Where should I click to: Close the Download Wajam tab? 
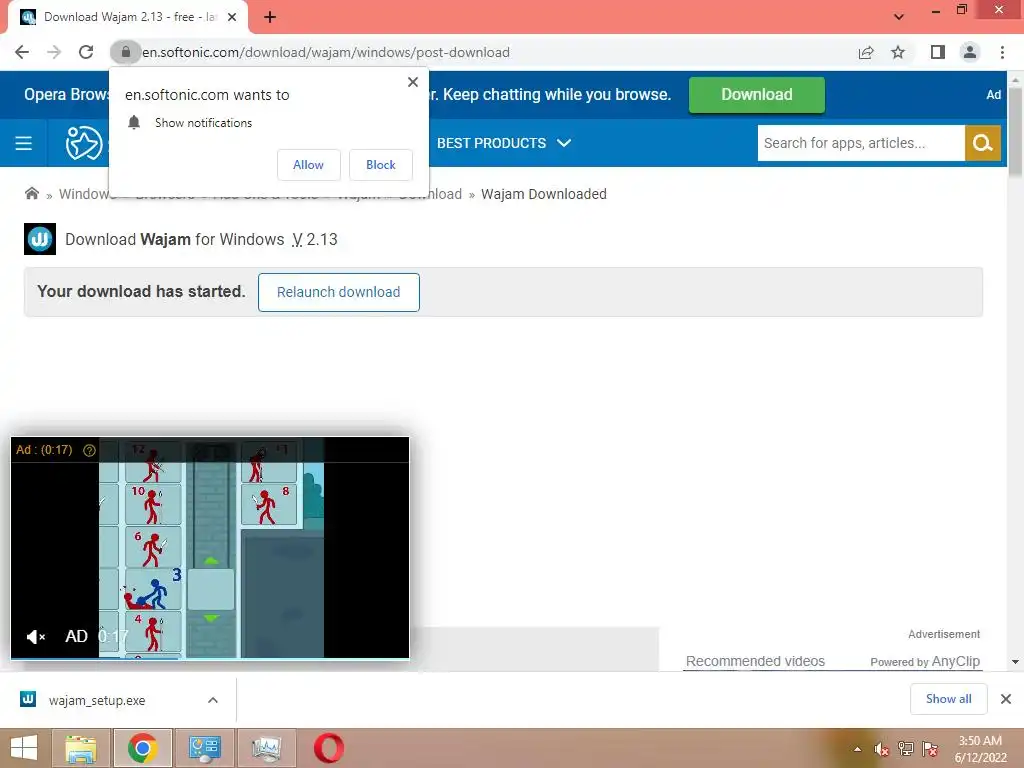coord(232,17)
